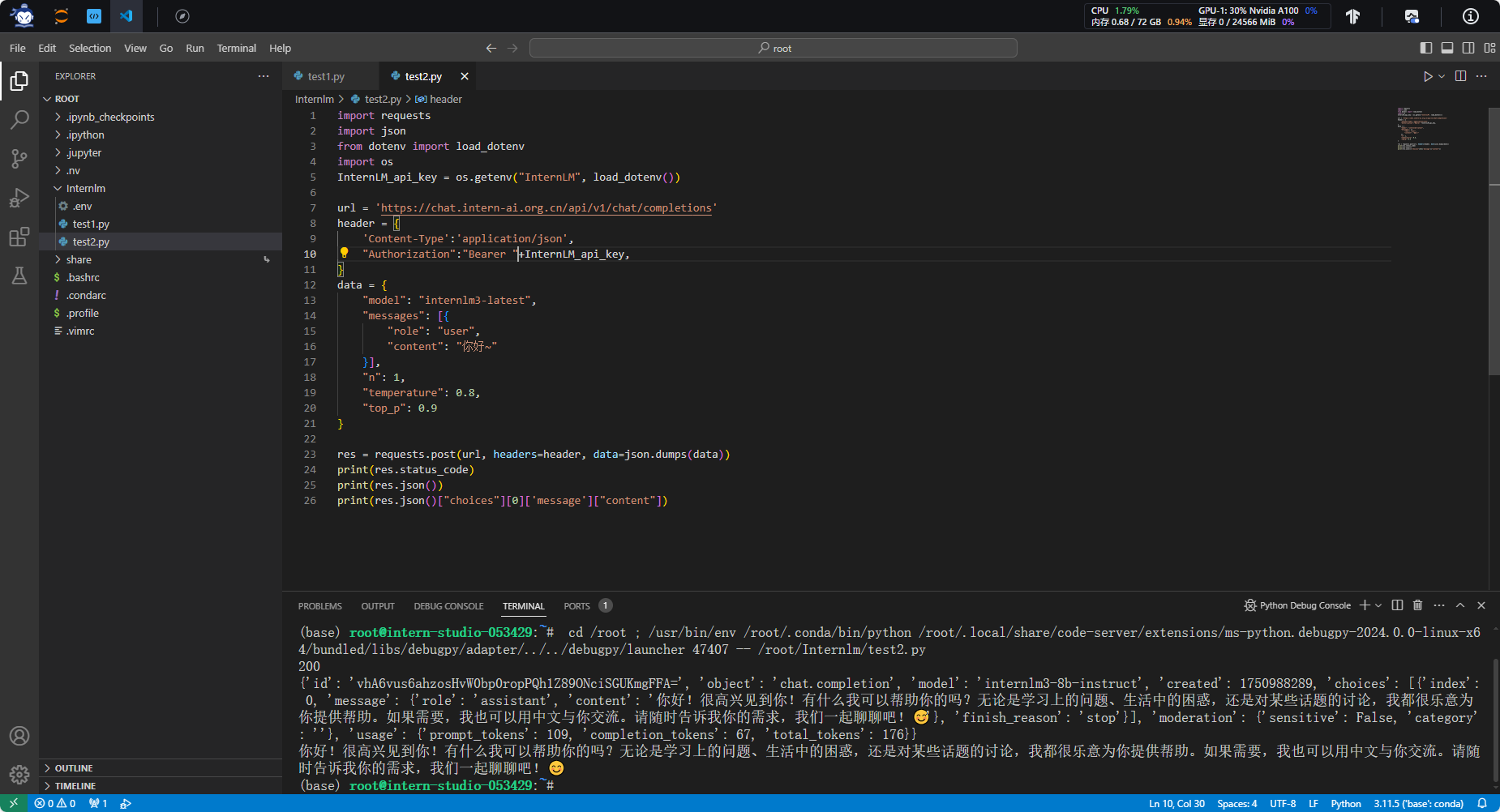Click the Run Python File play button

(x=1428, y=76)
